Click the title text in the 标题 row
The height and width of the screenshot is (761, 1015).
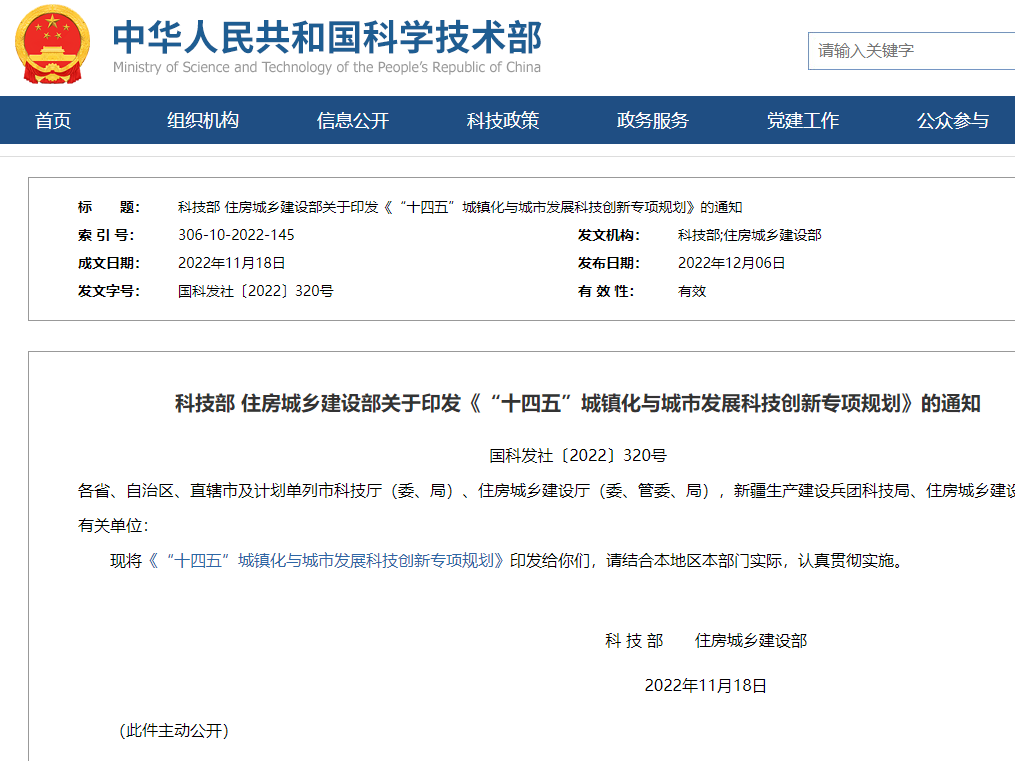[460, 207]
